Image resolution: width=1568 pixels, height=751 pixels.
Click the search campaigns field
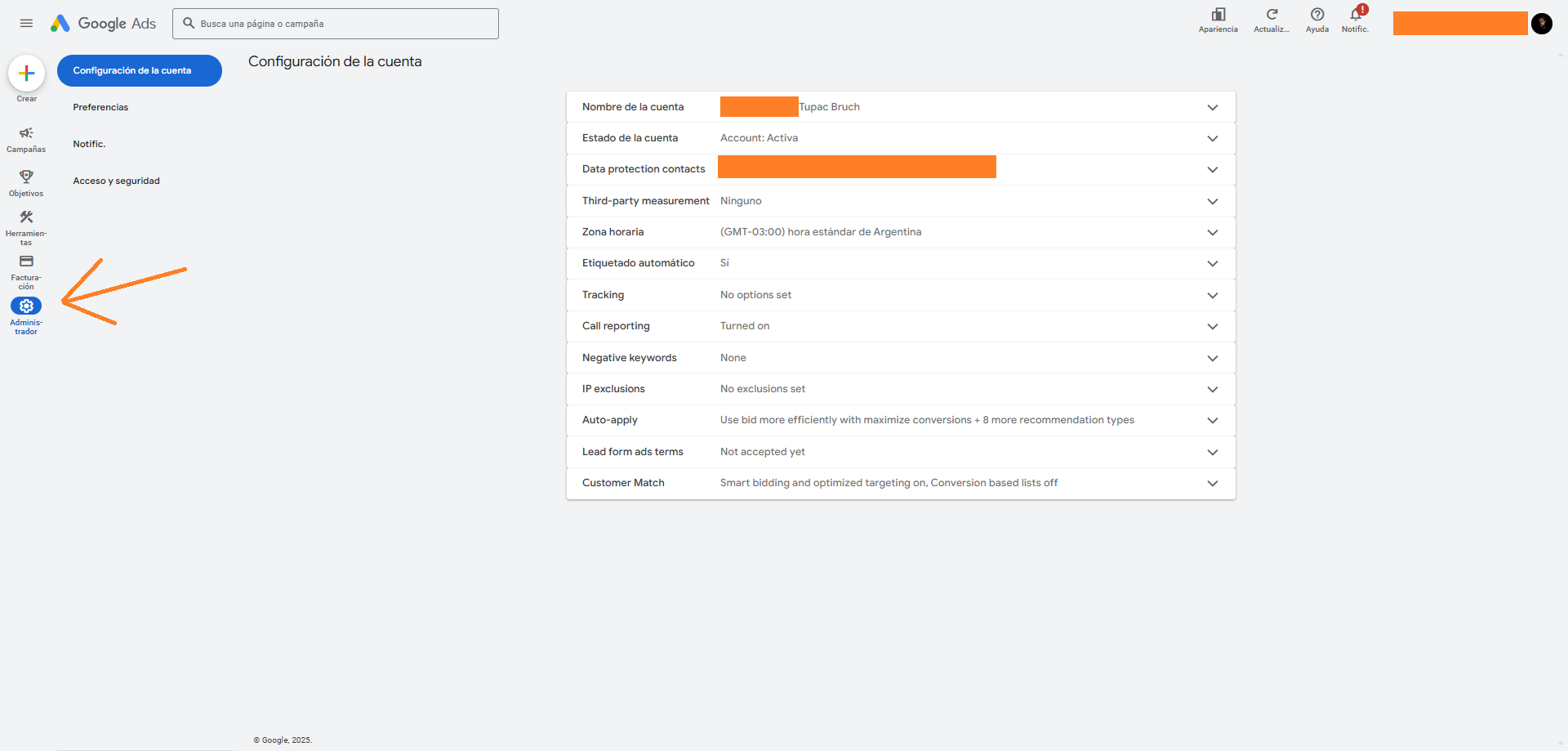tap(335, 24)
